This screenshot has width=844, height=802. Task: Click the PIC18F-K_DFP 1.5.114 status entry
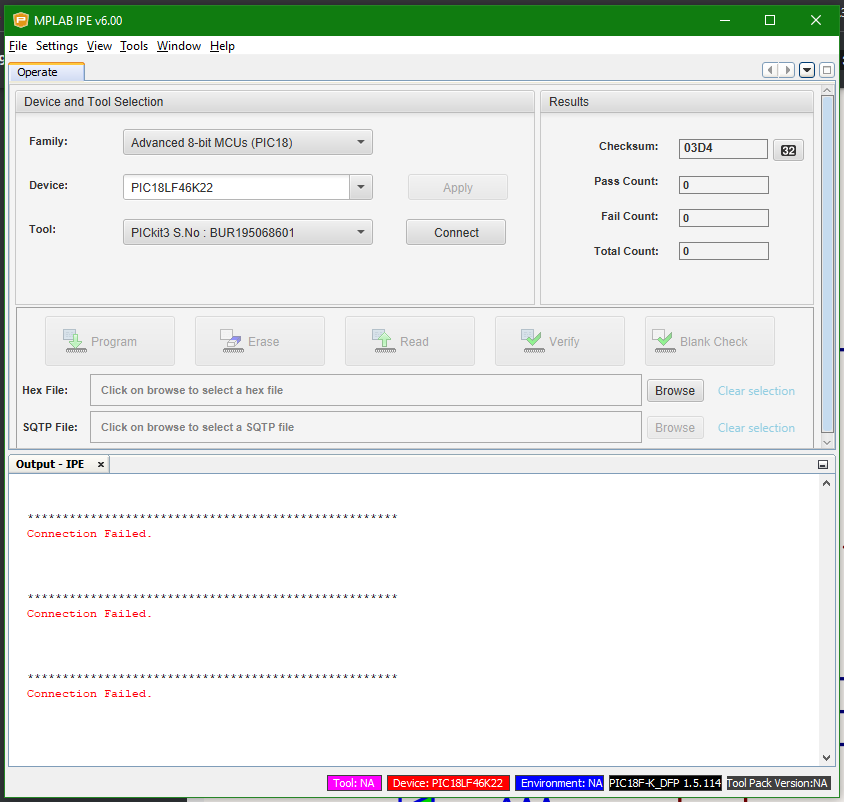[665, 783]
